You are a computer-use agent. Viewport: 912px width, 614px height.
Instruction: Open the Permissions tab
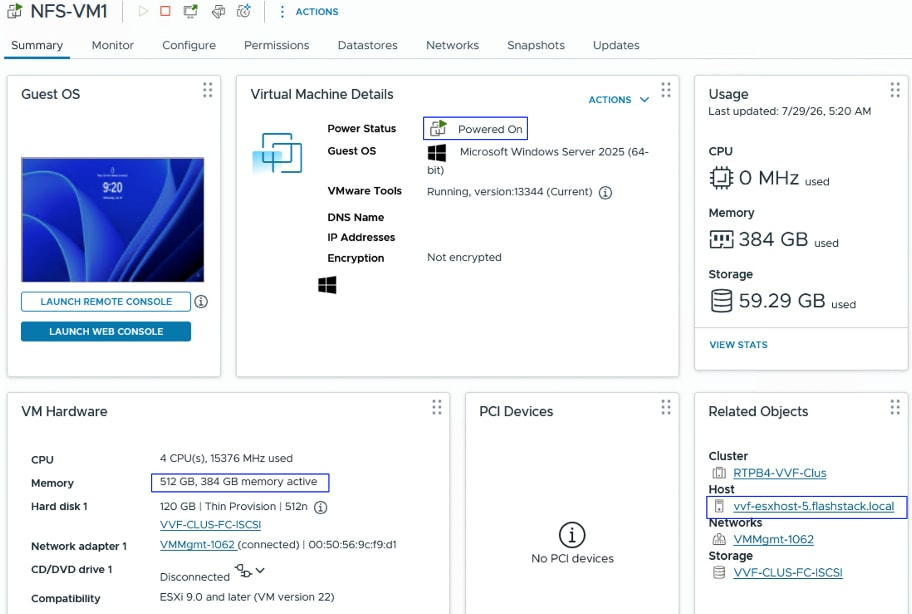(x=276, y=45)
